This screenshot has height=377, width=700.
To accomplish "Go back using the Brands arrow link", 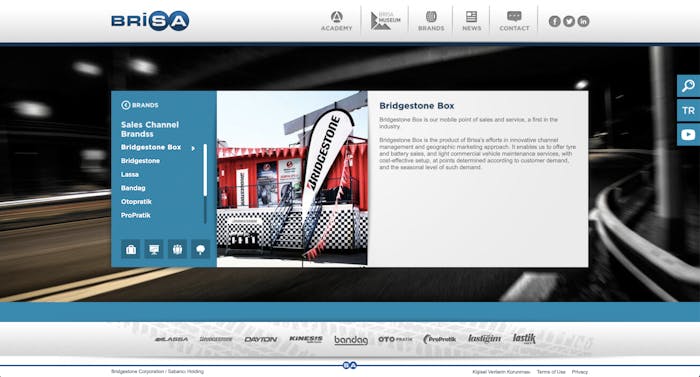I will tap(140, 105).
